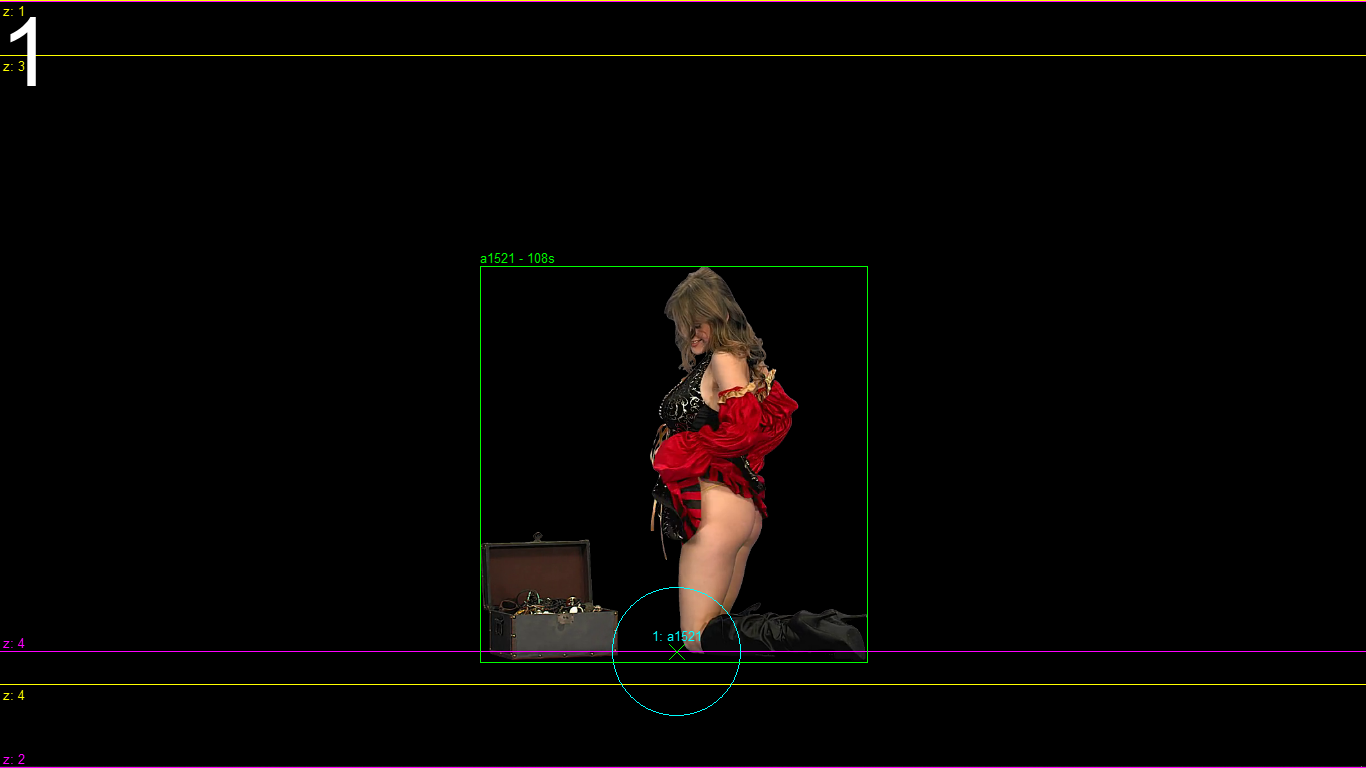Click the green X anchor marker
The height and width of the screenshot is (768, 1366).
(x=677, y=651)
